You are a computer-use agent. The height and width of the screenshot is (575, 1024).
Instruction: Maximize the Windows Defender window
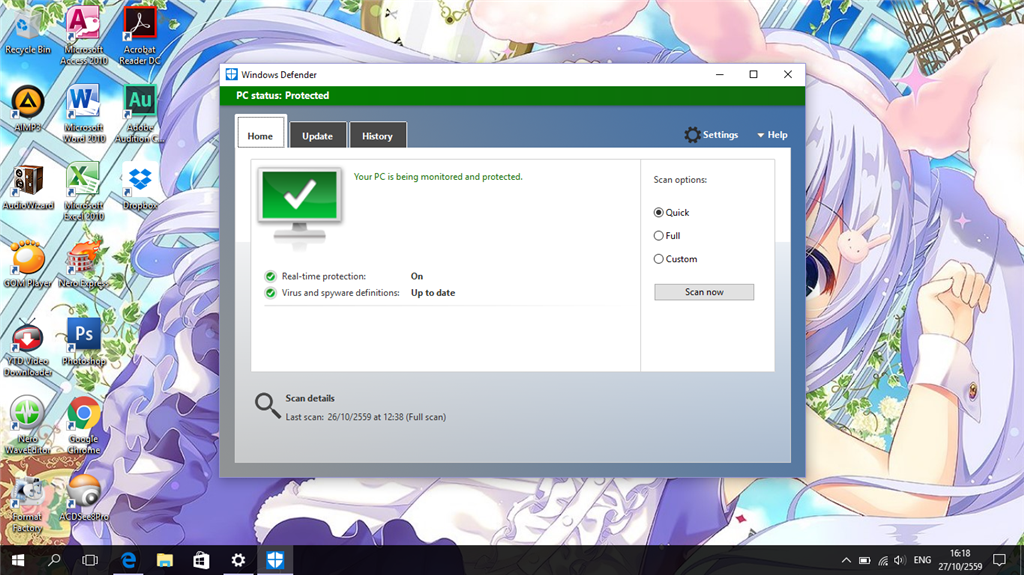[754, 74]
